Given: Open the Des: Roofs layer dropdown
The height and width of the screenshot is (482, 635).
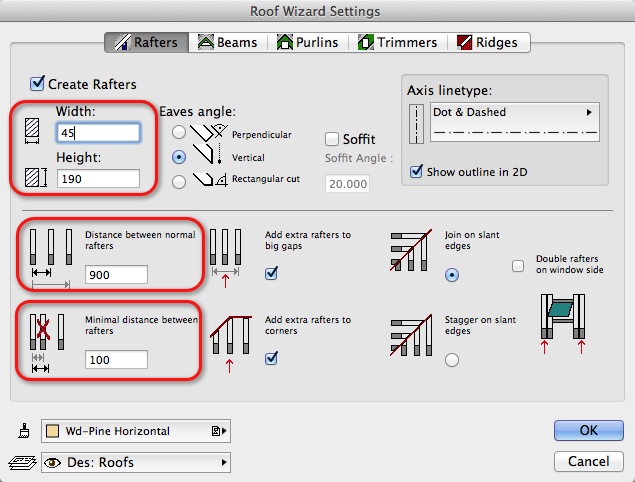Looking at the screenshot, I should (136, 462).
